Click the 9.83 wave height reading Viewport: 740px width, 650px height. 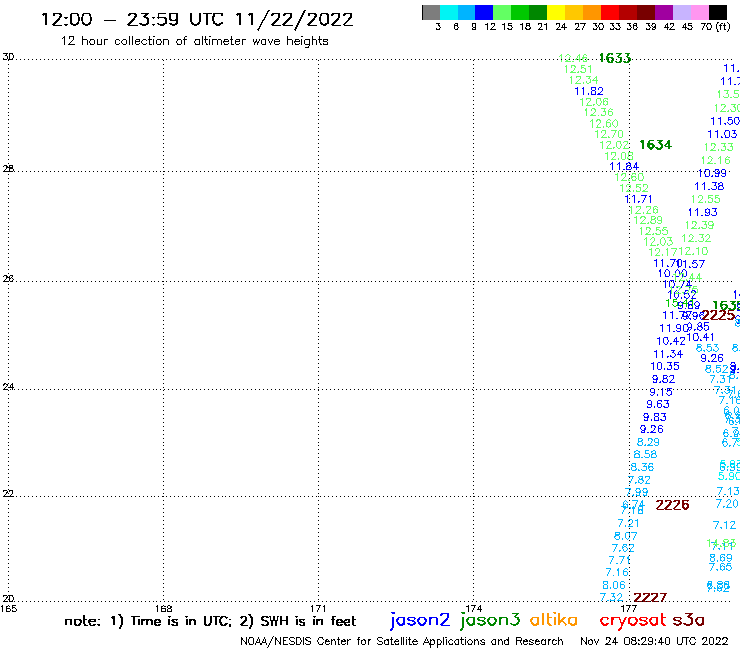pos(655,417)
